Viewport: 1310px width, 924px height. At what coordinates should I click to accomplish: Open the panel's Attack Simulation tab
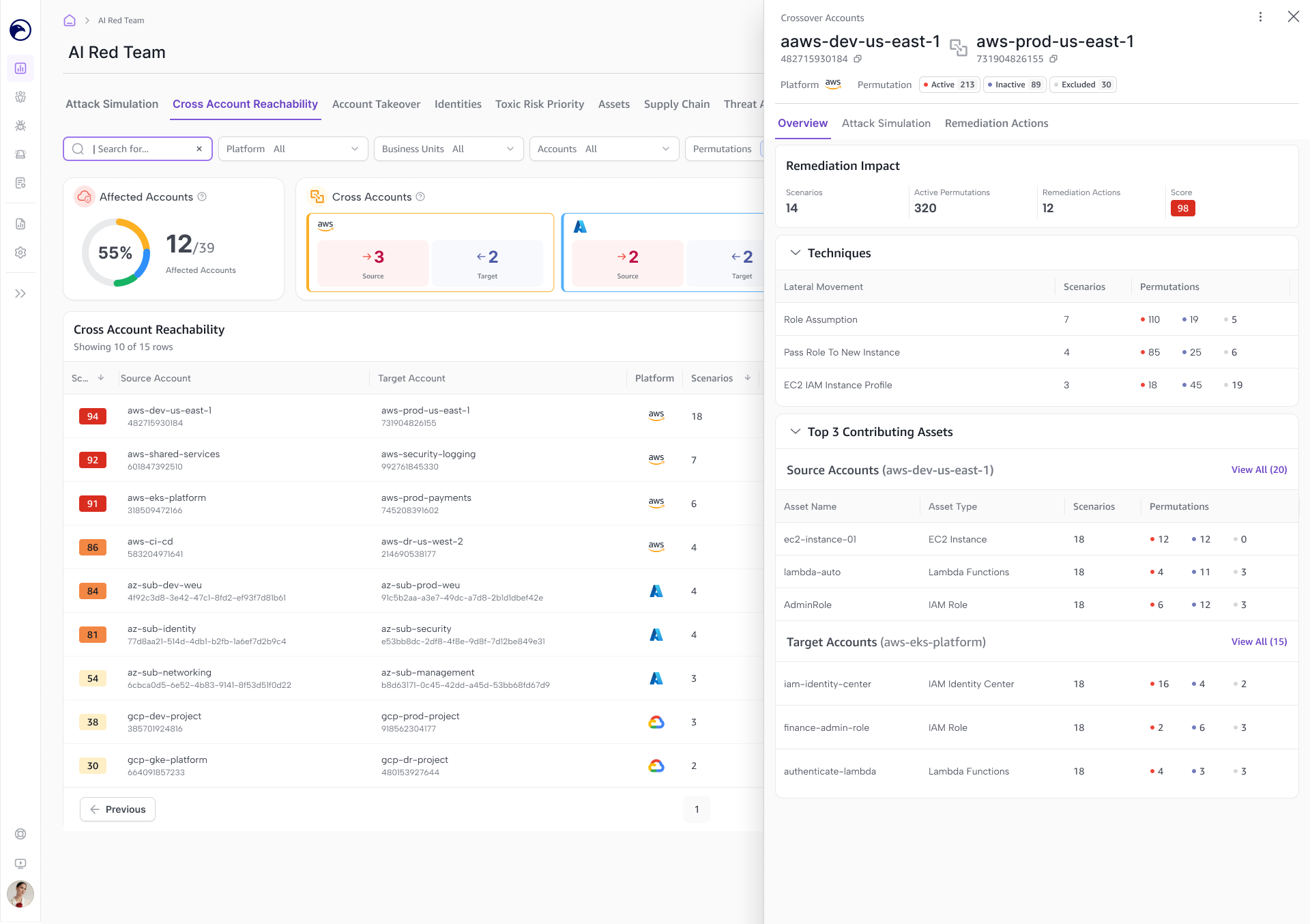(x=886, y=123)
